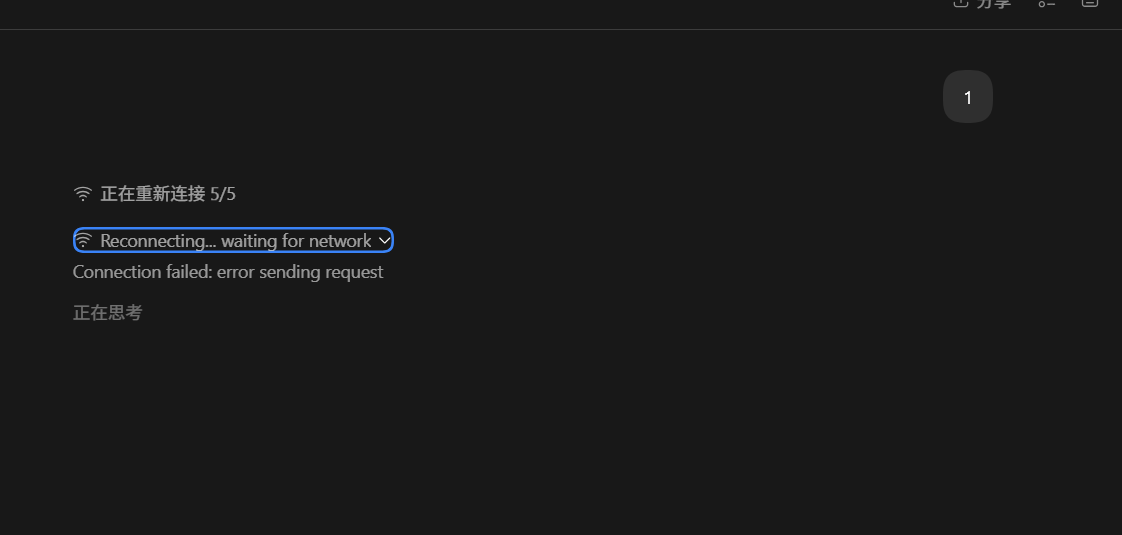Click the "error sending request" message portion
The image size is (1122, 535).
pyautogui.click(x=301, y=273)
